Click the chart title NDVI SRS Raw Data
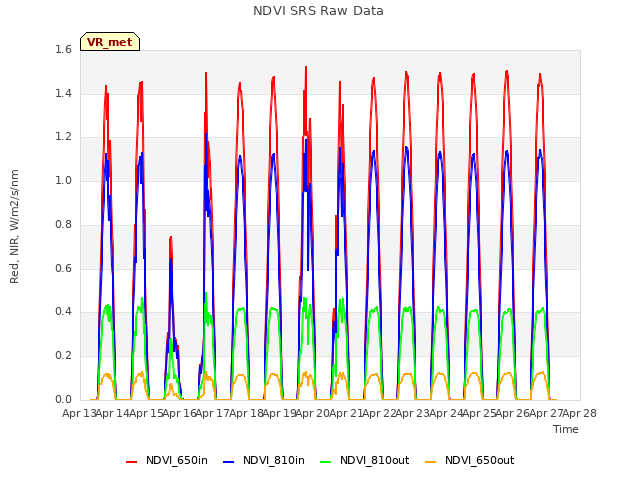 pos(318,11)
